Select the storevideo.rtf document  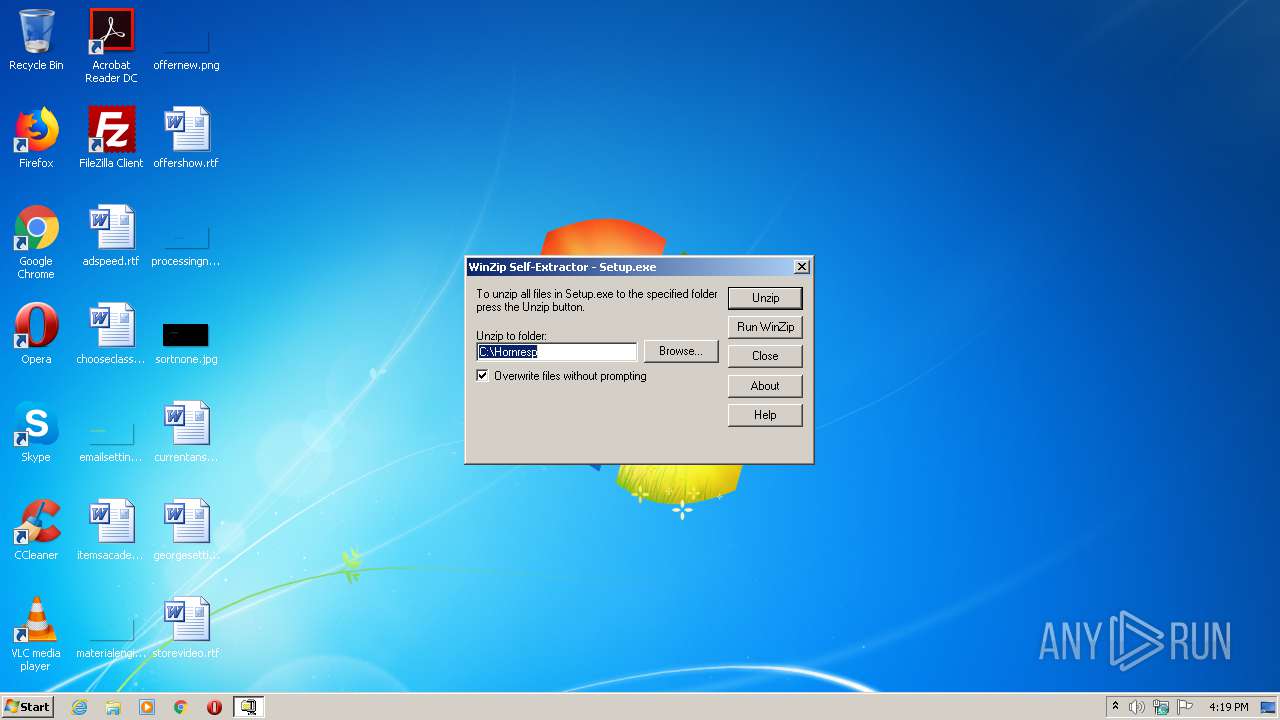(x=186, y=628)
